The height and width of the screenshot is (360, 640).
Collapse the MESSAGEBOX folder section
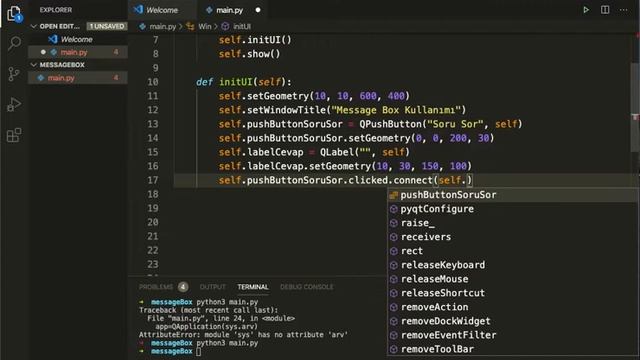coord(34,65)
